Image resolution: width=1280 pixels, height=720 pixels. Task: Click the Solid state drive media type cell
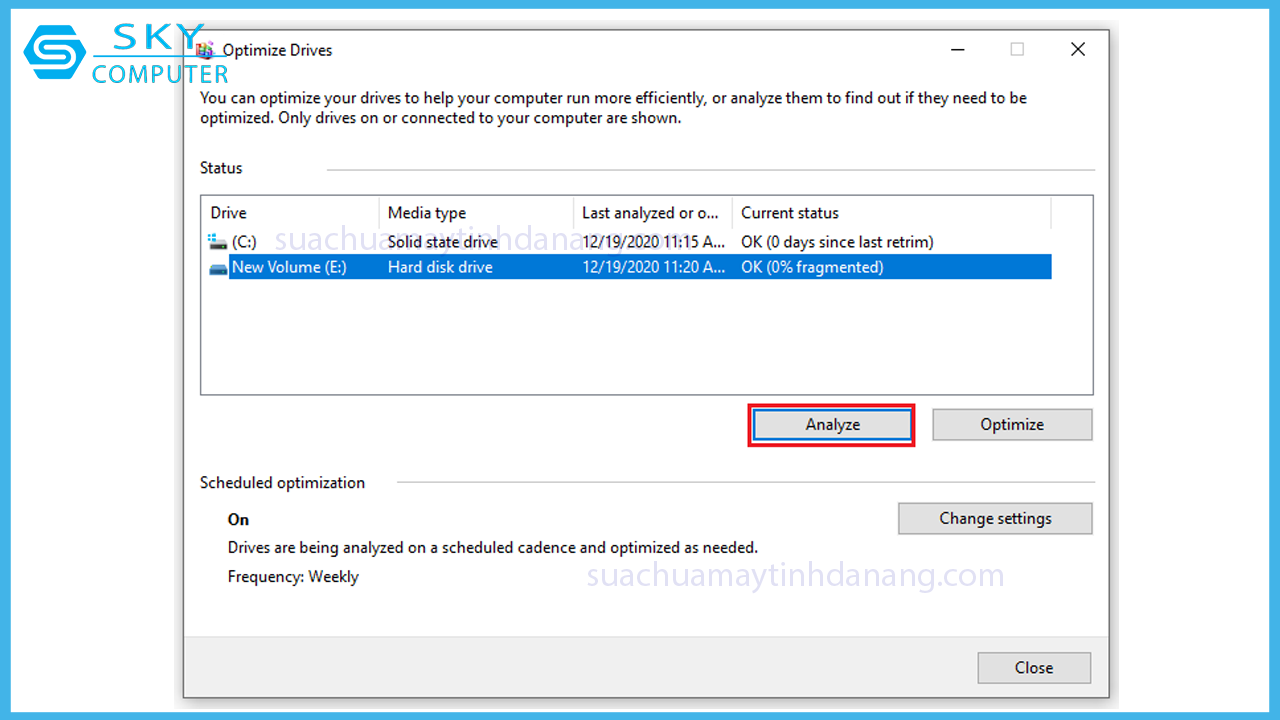443,242
